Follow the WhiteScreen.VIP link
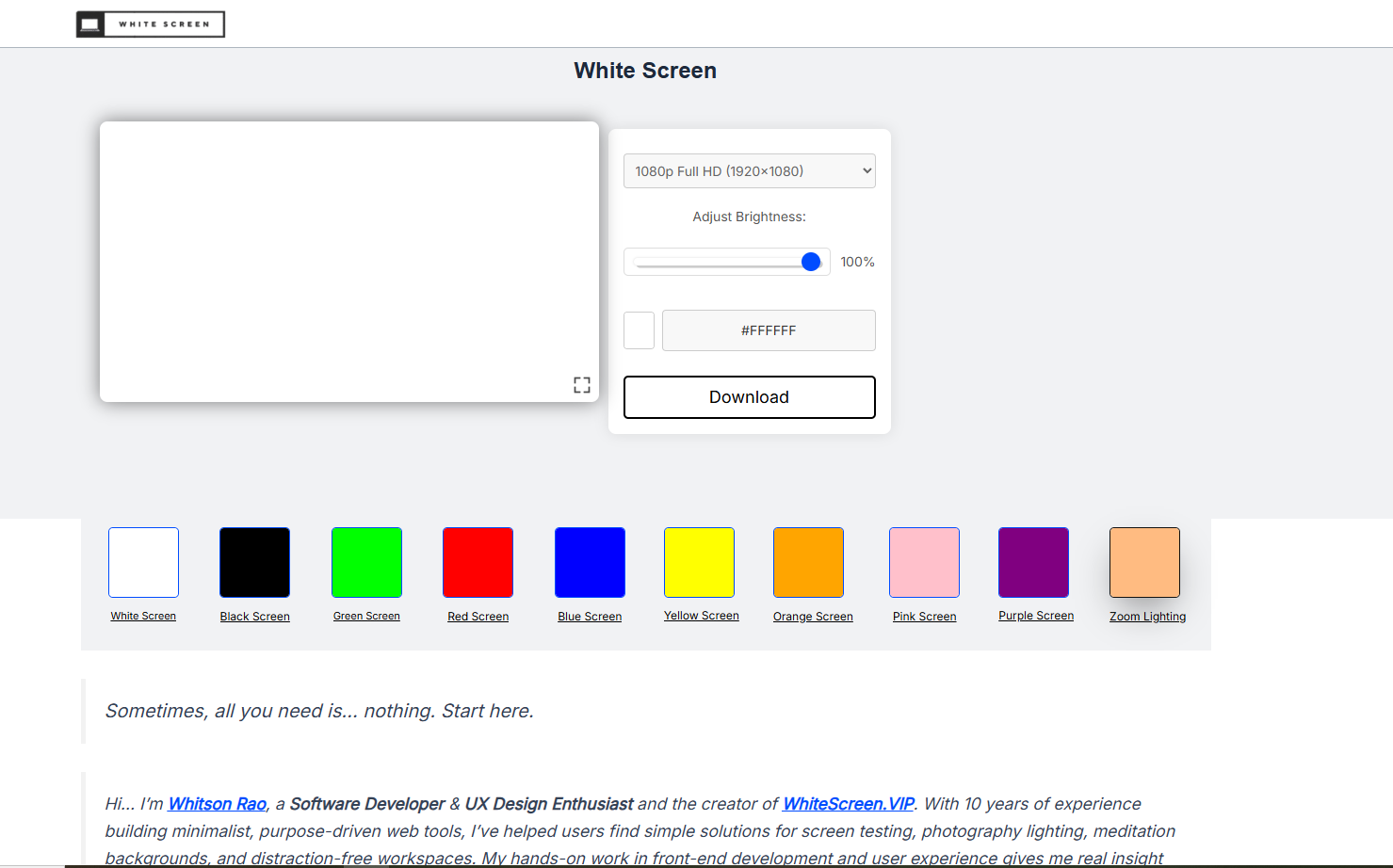Screen dimensions: 1393x868 point(846,804)
